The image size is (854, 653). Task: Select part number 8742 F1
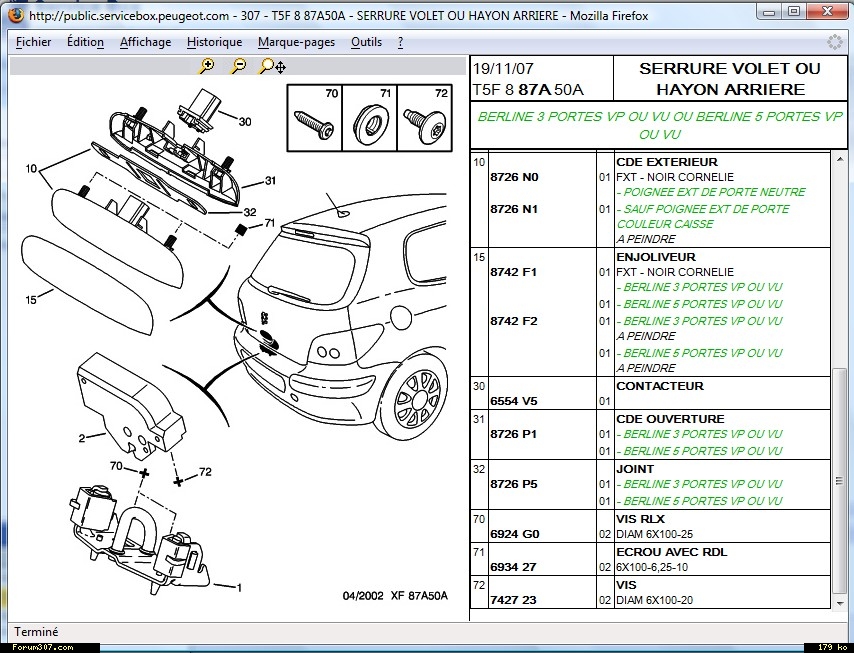click(x=514, y=272)
